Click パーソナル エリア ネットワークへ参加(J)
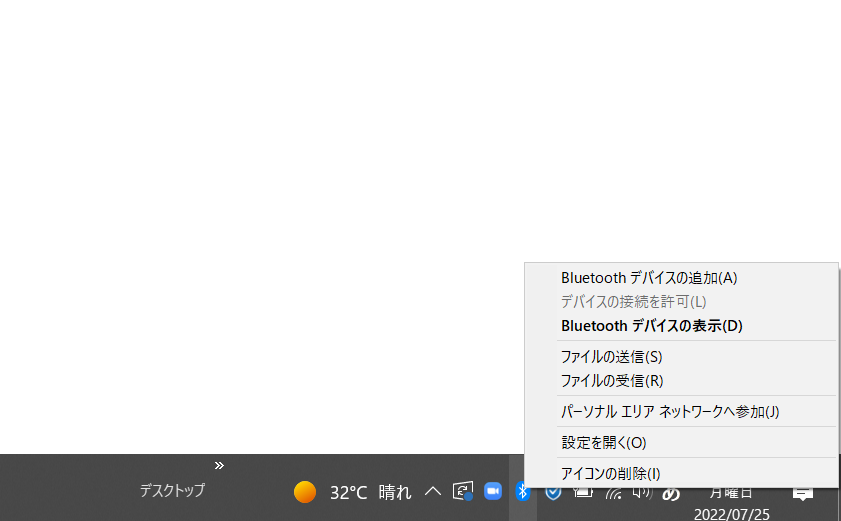Viewport: 841px width, 521px height. click(x=681, y=412)
